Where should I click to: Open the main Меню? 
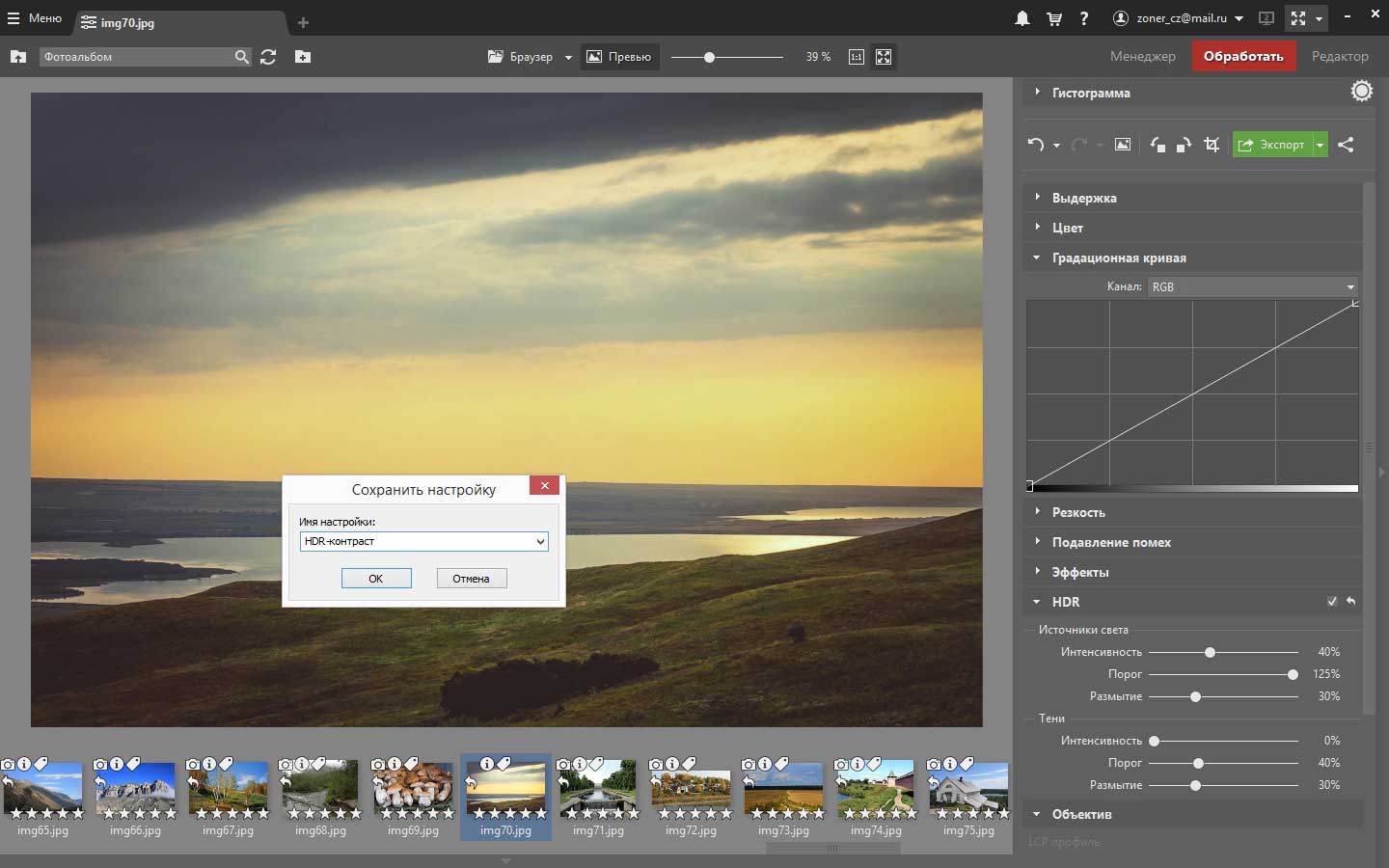(x=35, y=18)
